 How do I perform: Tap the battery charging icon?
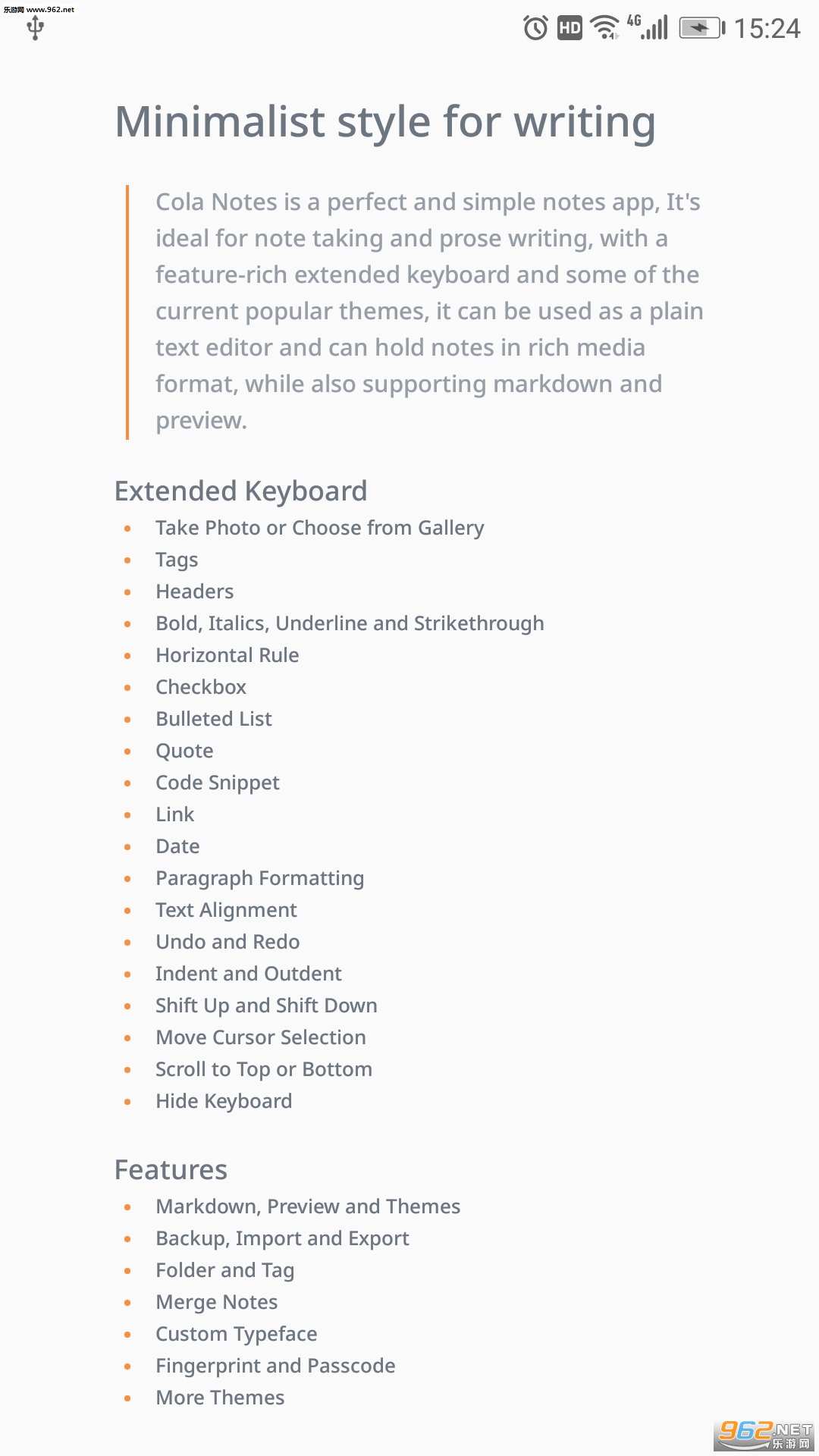pyautogui.click(x=701, y=29)
